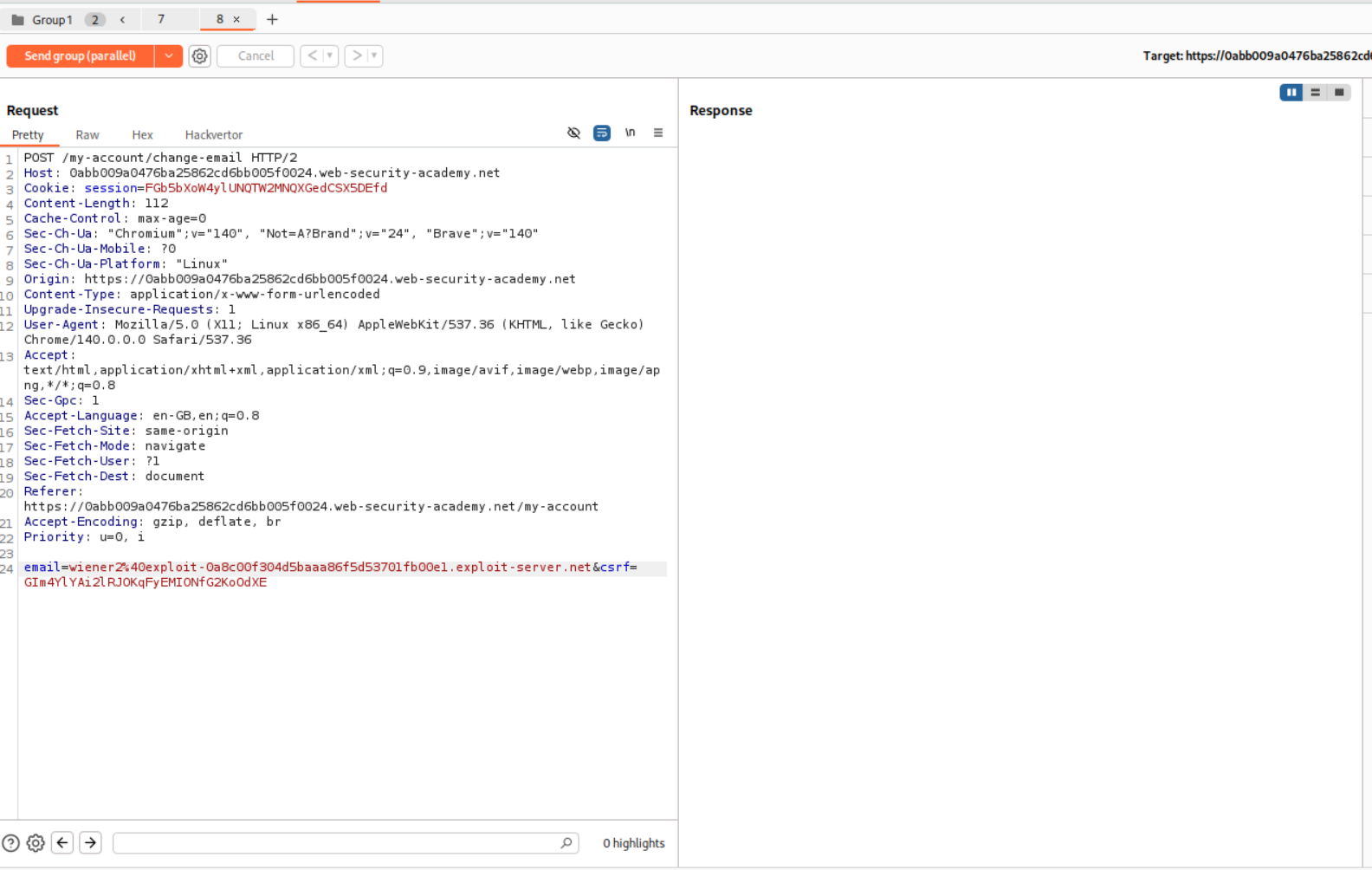Collapse the Group 1 tab group
Image resolution: width=1372 pixels, height=870 pixels.
click(122, 19)
